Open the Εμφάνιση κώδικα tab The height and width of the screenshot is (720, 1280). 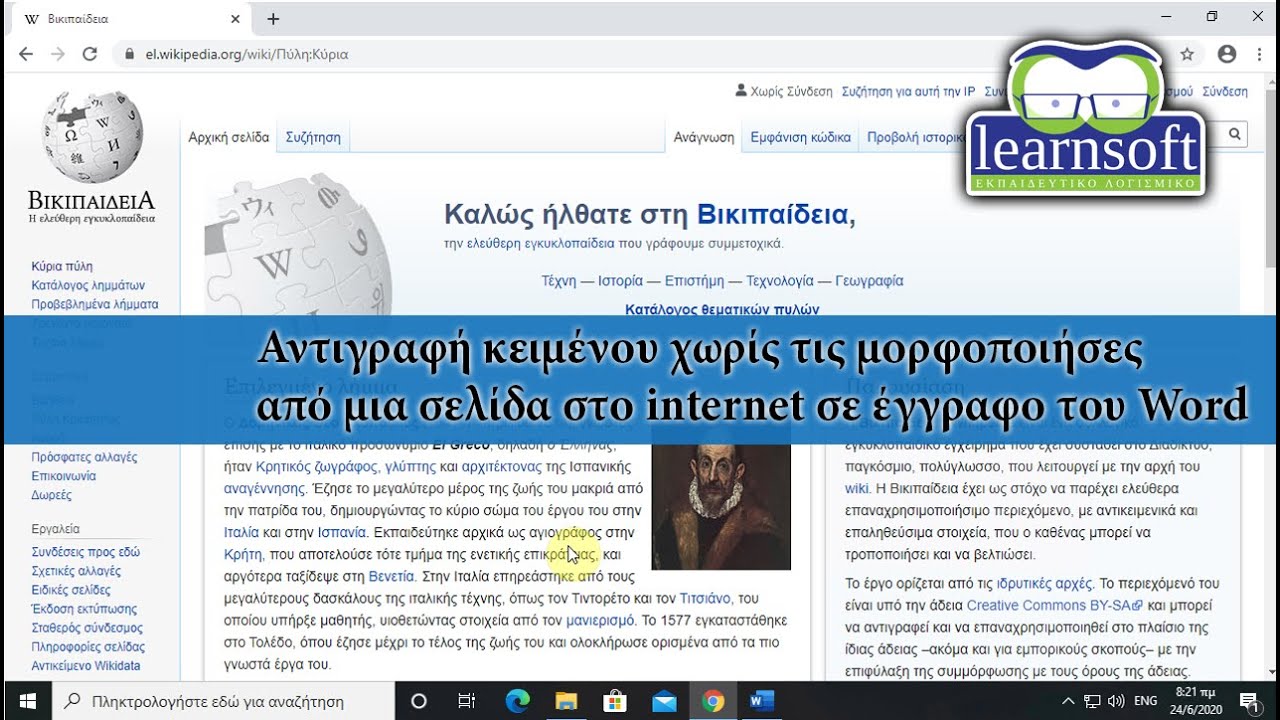point(800,137)
